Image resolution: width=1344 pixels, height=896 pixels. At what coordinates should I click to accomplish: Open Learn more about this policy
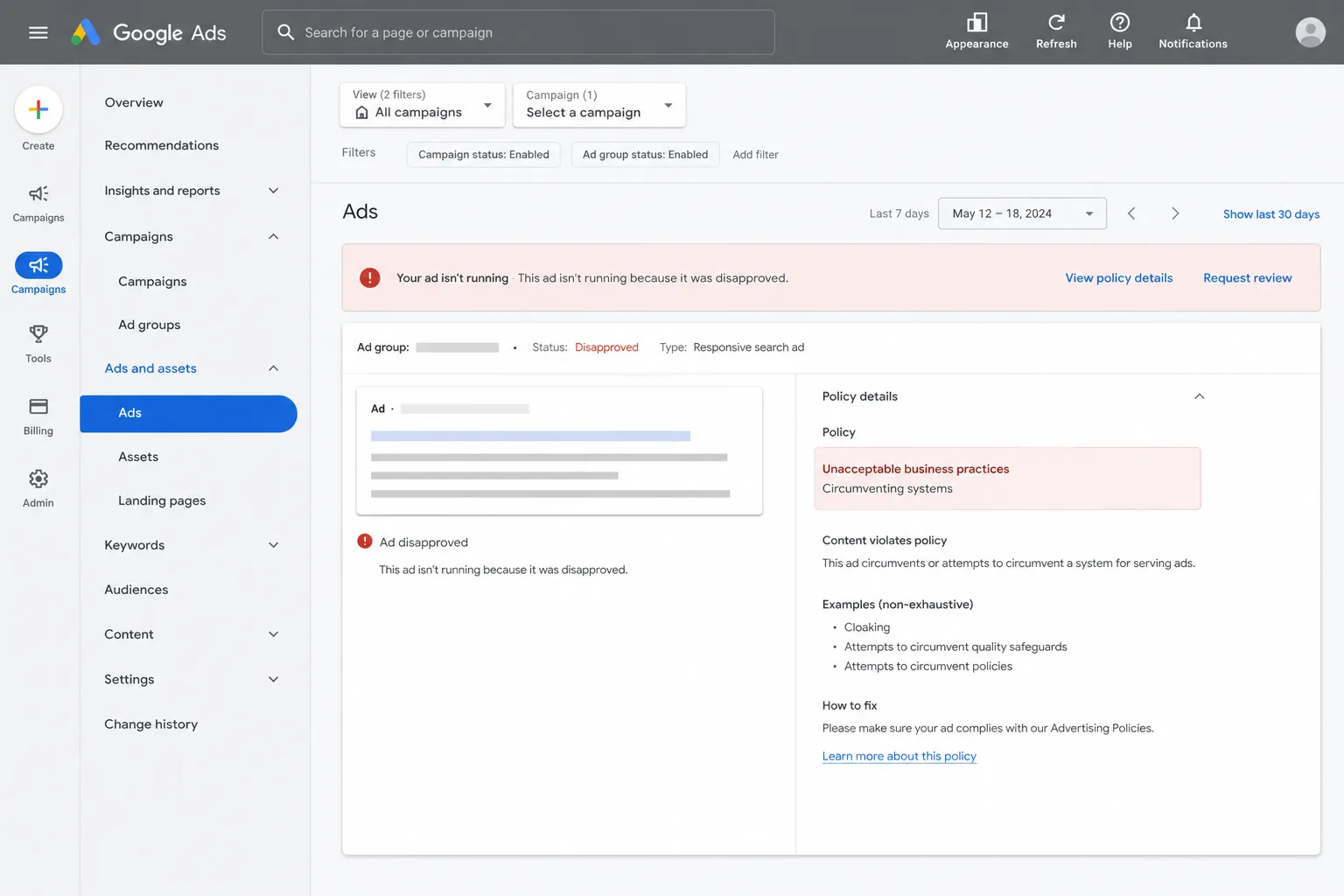(x=899, y=756)
